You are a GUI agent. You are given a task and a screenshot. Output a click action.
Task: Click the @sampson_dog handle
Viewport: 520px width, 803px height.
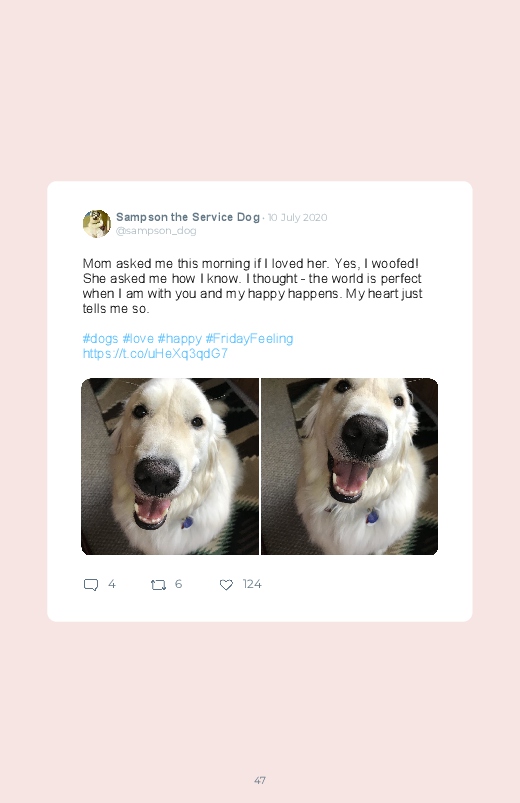point(156,230)
